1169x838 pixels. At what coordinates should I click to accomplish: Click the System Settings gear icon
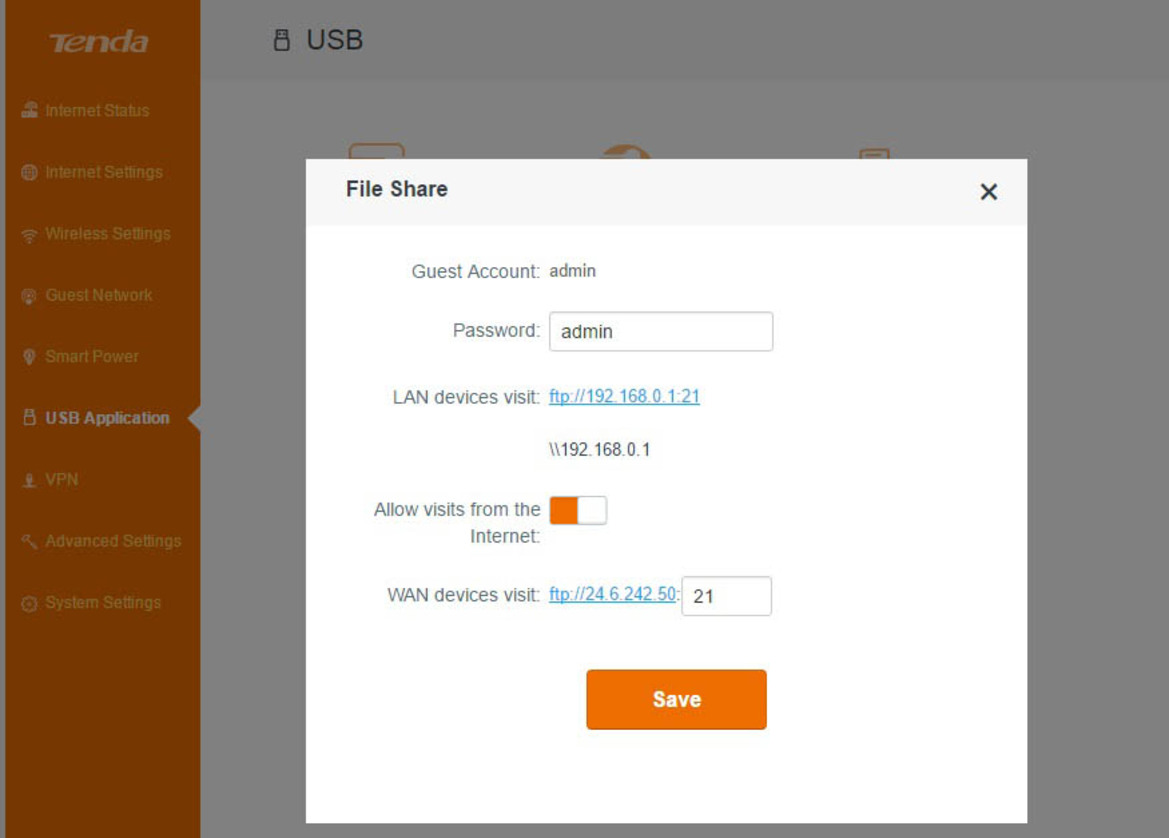pos(29,603)
